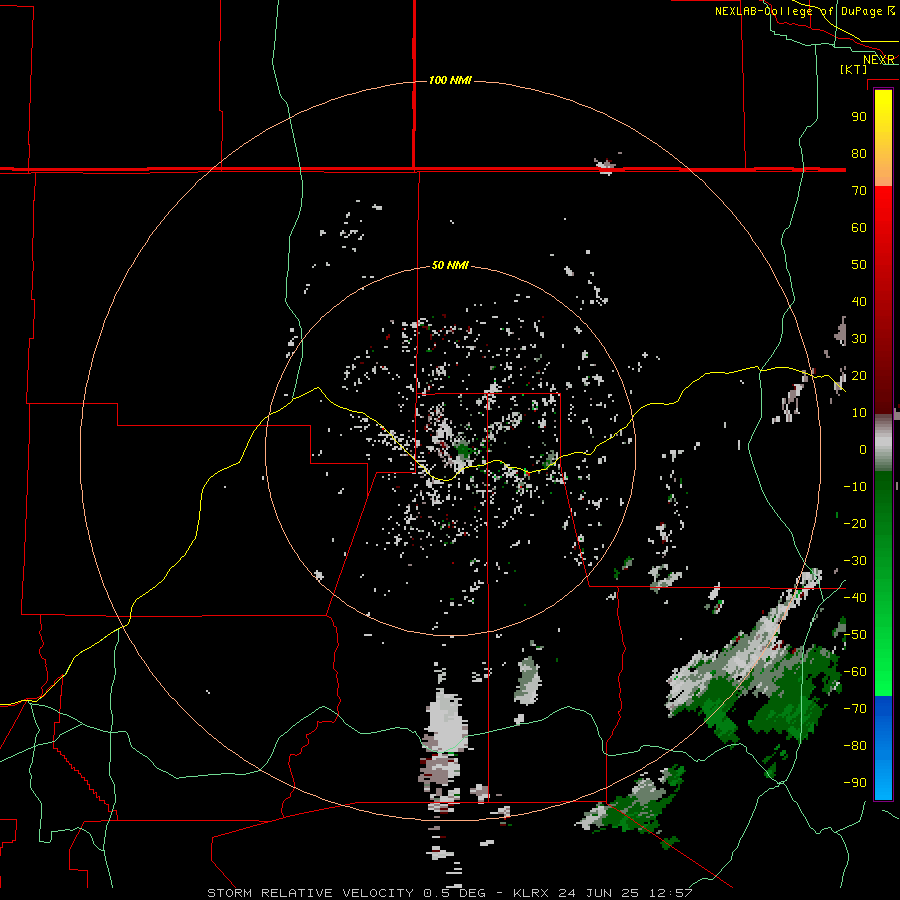Image resolution: width=900 pixels, height=900 pixels.
Task: Click the [KT] units label
Action: point(854,69)
